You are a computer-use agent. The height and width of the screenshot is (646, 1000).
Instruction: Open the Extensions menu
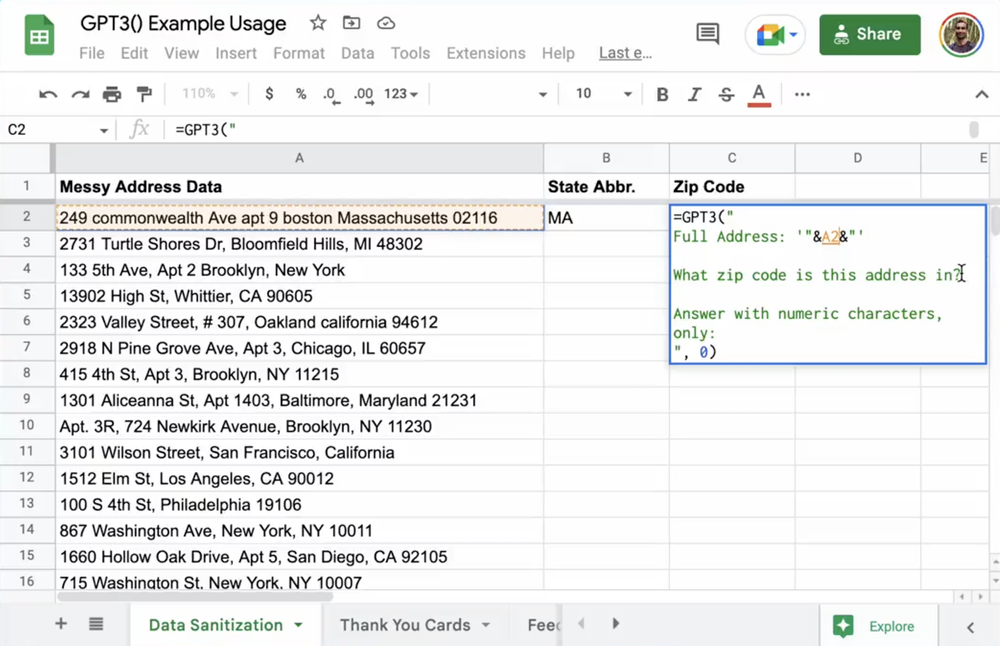[486, 54]
